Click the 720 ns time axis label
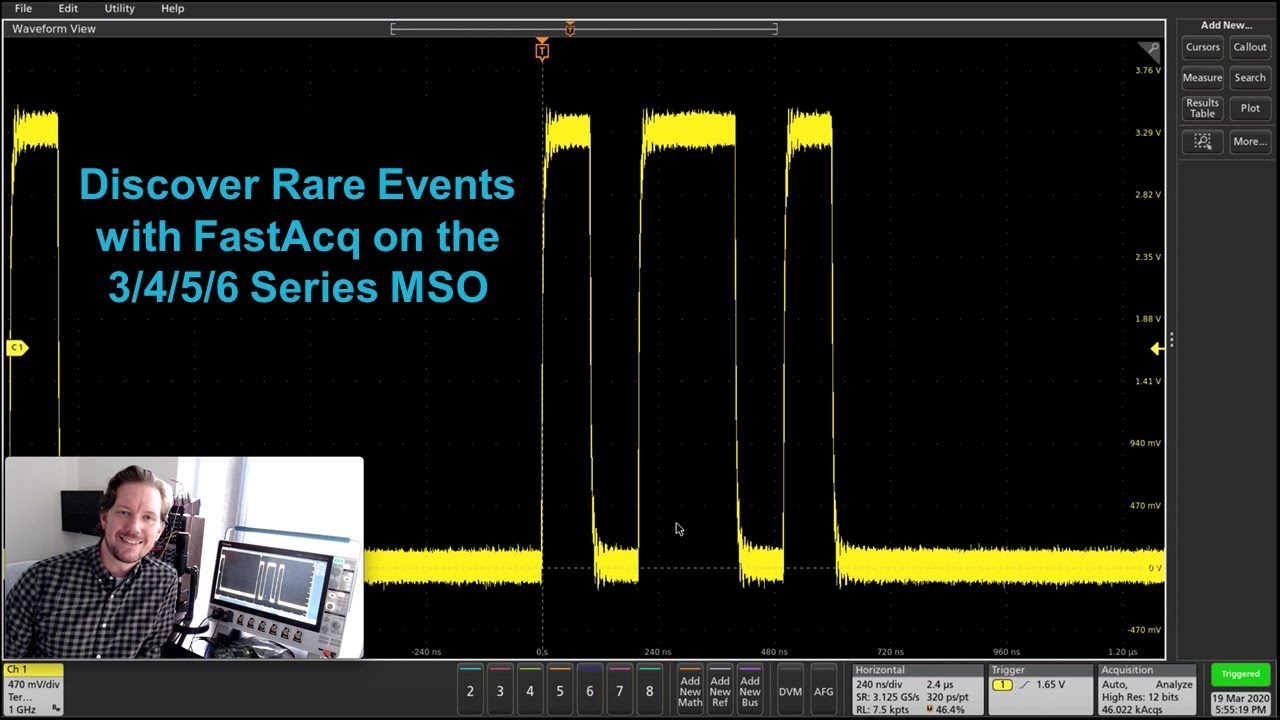Image resolution: width=1280 pixels, height=720 pixels. coord(890,652)
